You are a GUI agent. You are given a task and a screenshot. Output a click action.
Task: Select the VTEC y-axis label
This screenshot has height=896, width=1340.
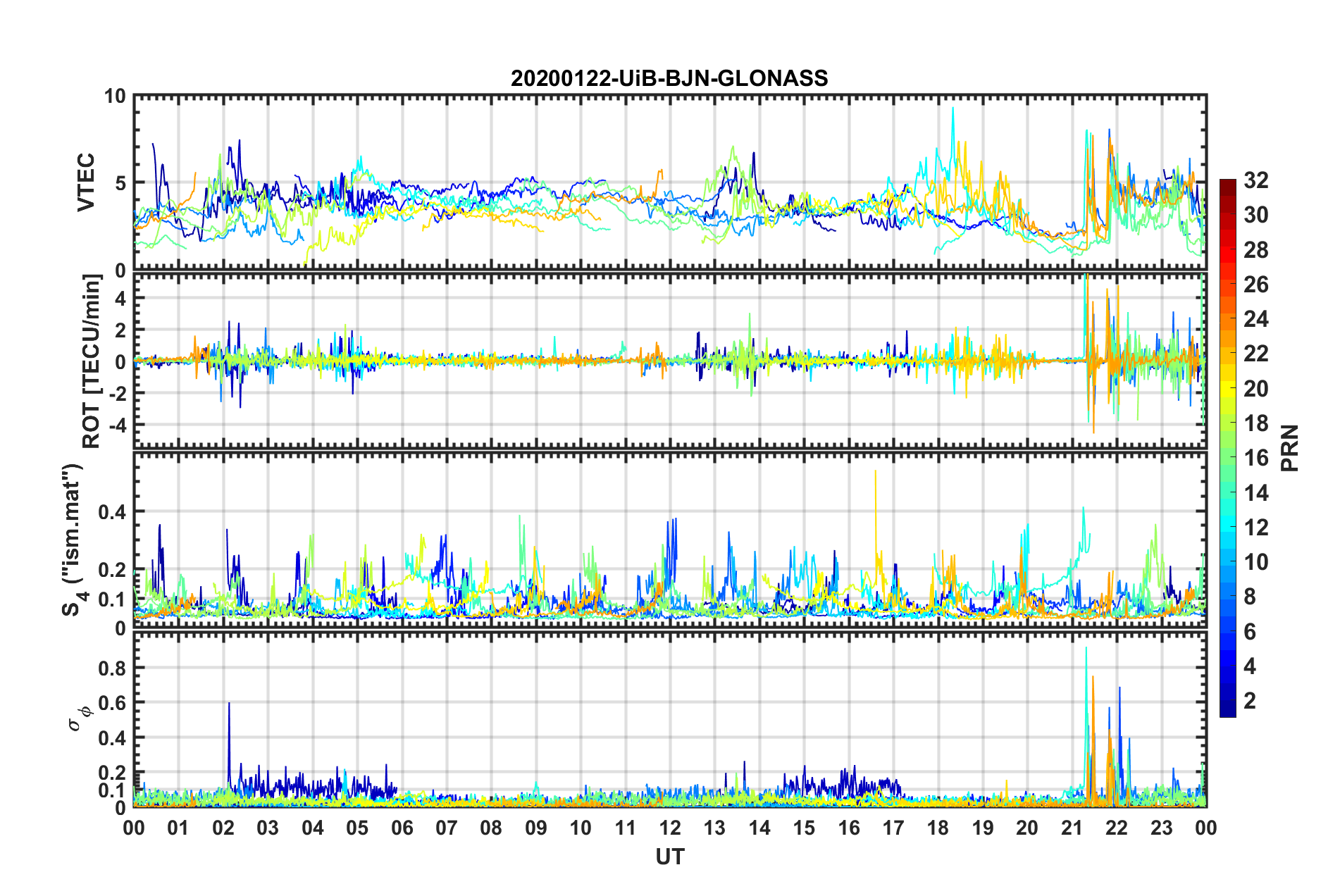[86, 182]
